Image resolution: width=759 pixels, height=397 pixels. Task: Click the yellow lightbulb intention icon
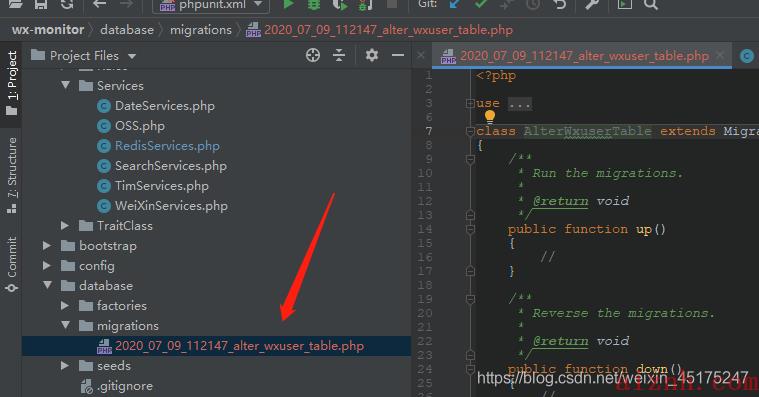click(x=490, y=116)
